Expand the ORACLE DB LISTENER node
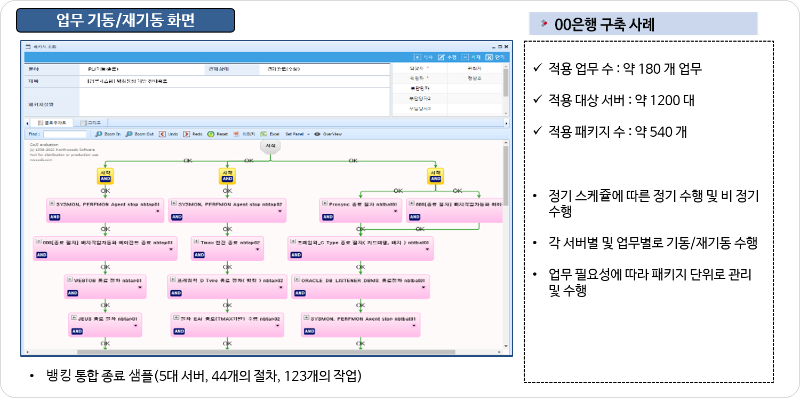Image resolution: width=800 pixels, height=398 pixels. coord(297,280)
